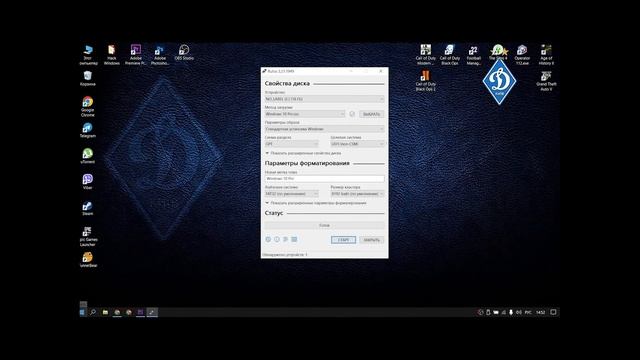This screenshot has height=360, width=640.
Task: Open the Размер кластера dropdown
Action: point(358,194)
